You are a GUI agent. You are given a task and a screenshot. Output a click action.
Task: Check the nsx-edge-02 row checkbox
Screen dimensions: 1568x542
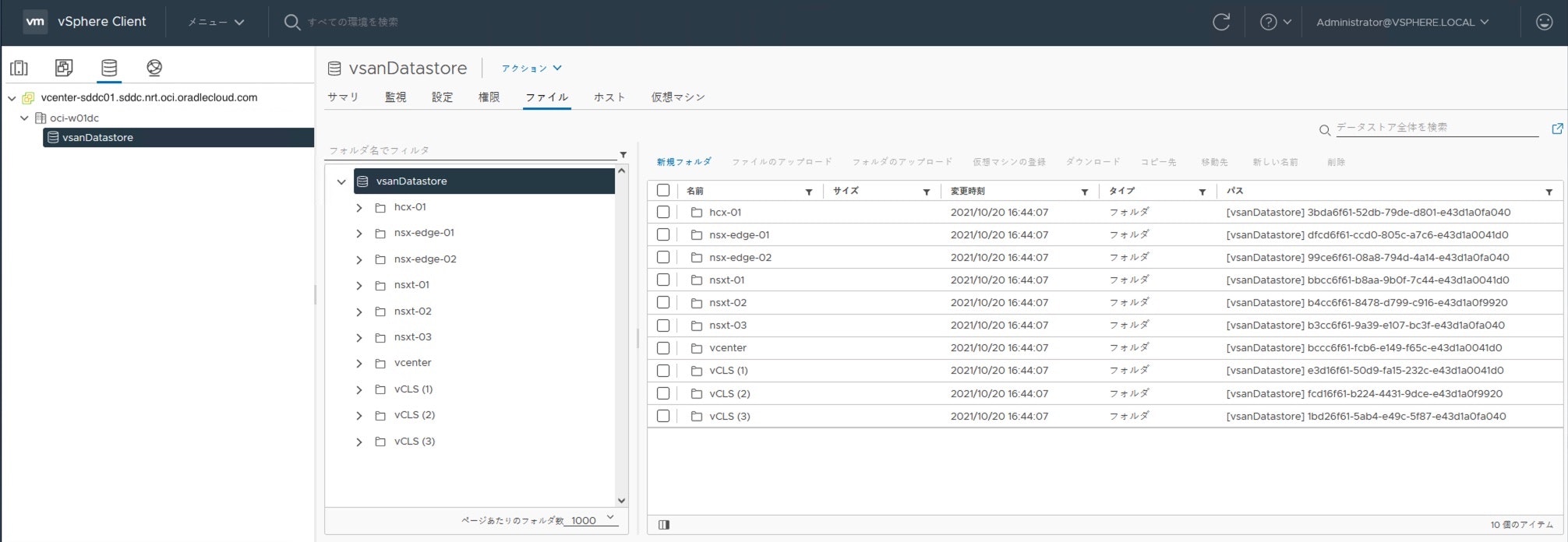pos(663,257)
